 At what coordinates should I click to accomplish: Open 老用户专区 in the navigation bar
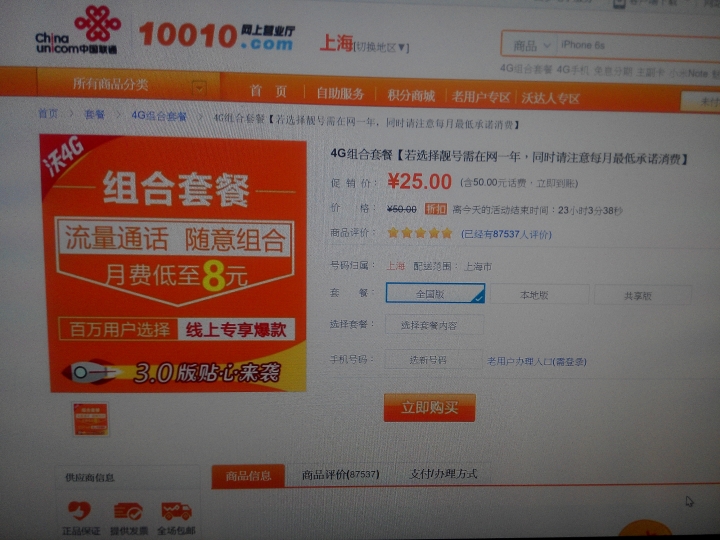tap(480, 97)
